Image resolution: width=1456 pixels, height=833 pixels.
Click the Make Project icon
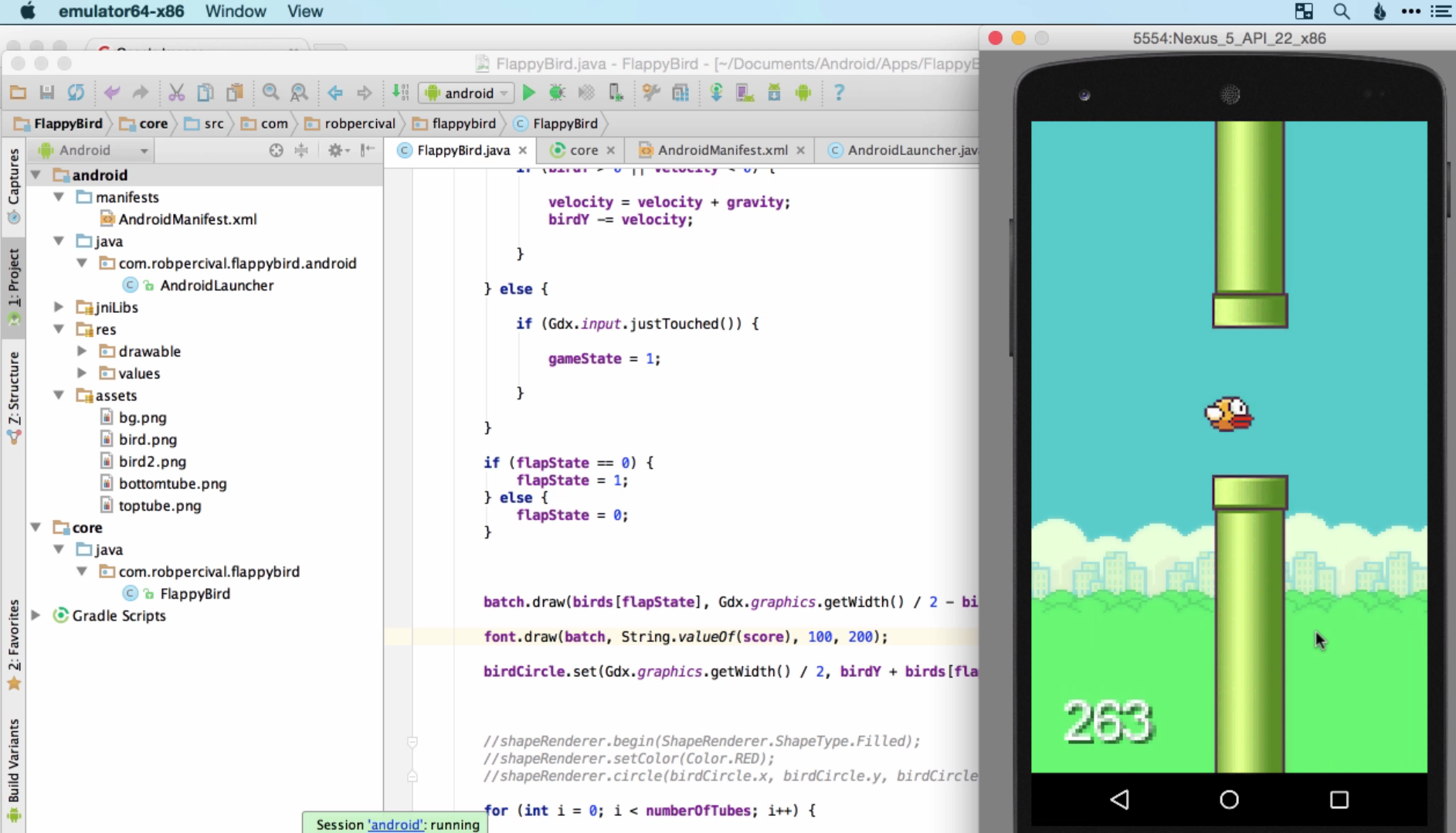(x=400, y=93)
